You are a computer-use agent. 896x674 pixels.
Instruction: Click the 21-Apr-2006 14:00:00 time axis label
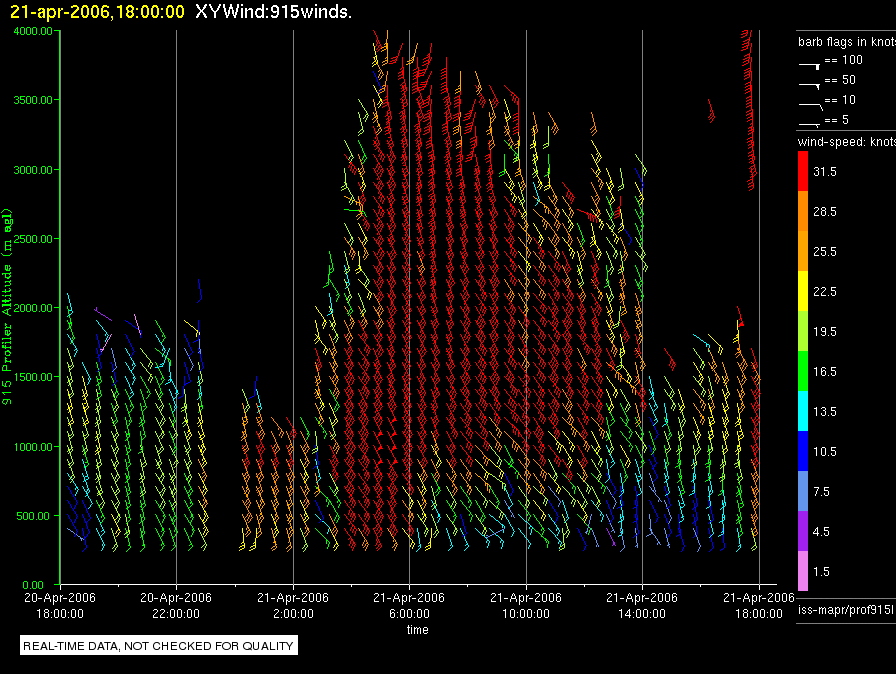[642, 604]
